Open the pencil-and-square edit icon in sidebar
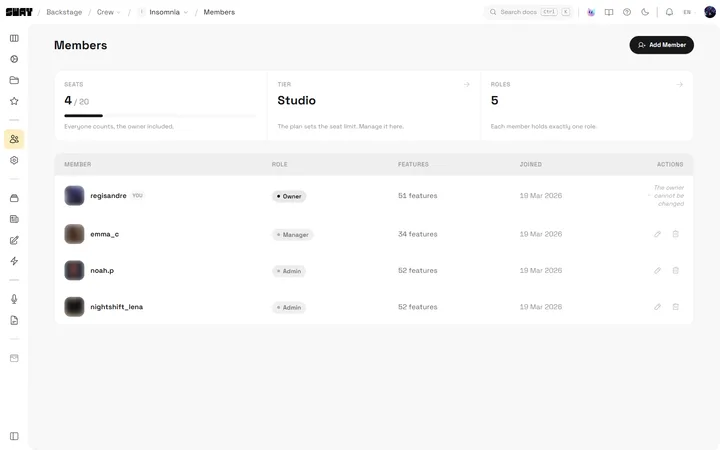Image resolution: width=720 pixels, height=450 pixels. coord(14,240)
